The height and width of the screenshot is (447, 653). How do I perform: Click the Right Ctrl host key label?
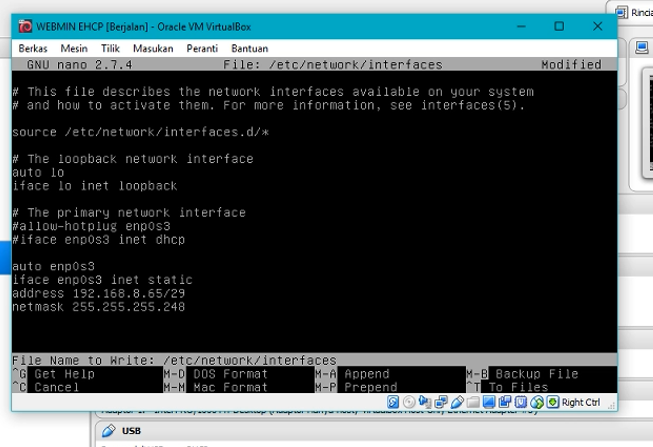click(581, 402)
